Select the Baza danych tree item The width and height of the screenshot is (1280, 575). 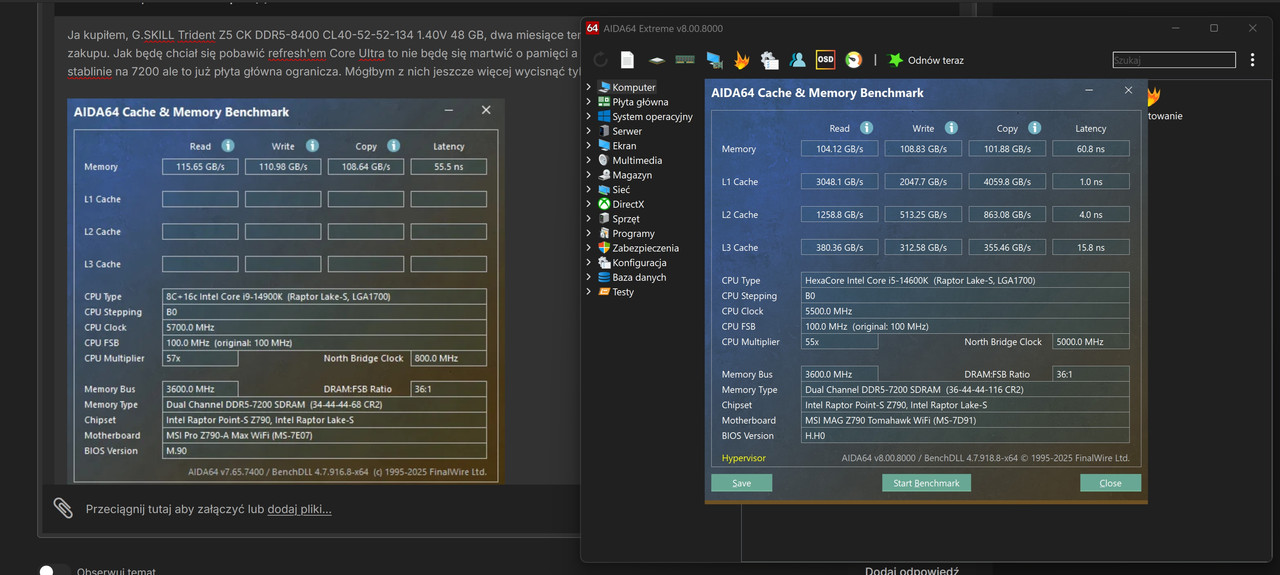(x=639, y=277)
